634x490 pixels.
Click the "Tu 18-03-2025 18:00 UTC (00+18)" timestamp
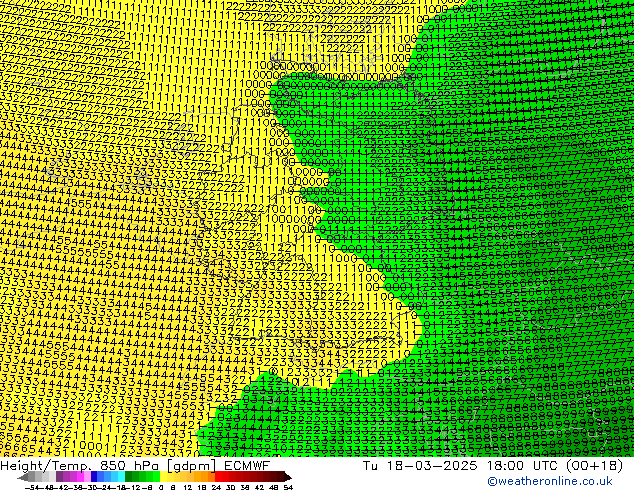492,466
